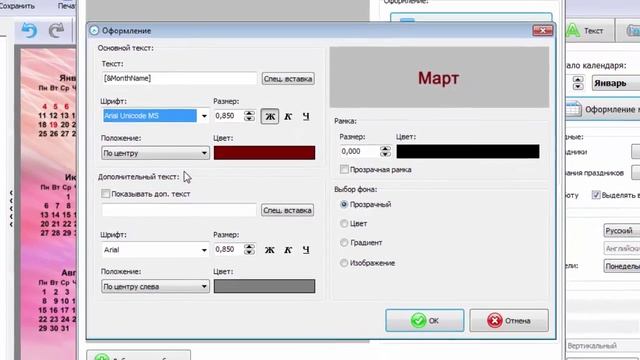Check Прозрачная рамка option
This screenshot has height=360, width=640.
344,169
